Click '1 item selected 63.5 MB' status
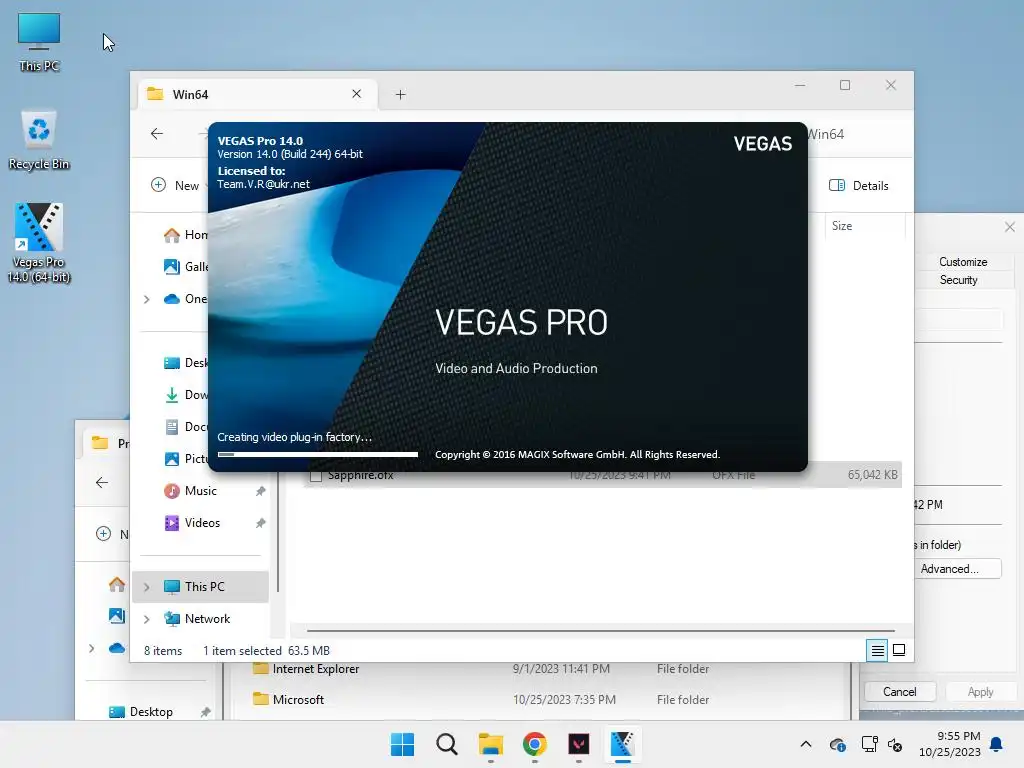The width and height of the screenshot is (1024, 768). [x=266, y=650]
